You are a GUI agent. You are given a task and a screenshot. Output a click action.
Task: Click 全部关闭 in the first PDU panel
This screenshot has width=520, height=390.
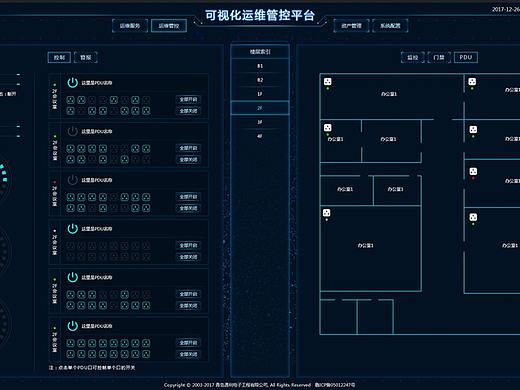(188, 111)
